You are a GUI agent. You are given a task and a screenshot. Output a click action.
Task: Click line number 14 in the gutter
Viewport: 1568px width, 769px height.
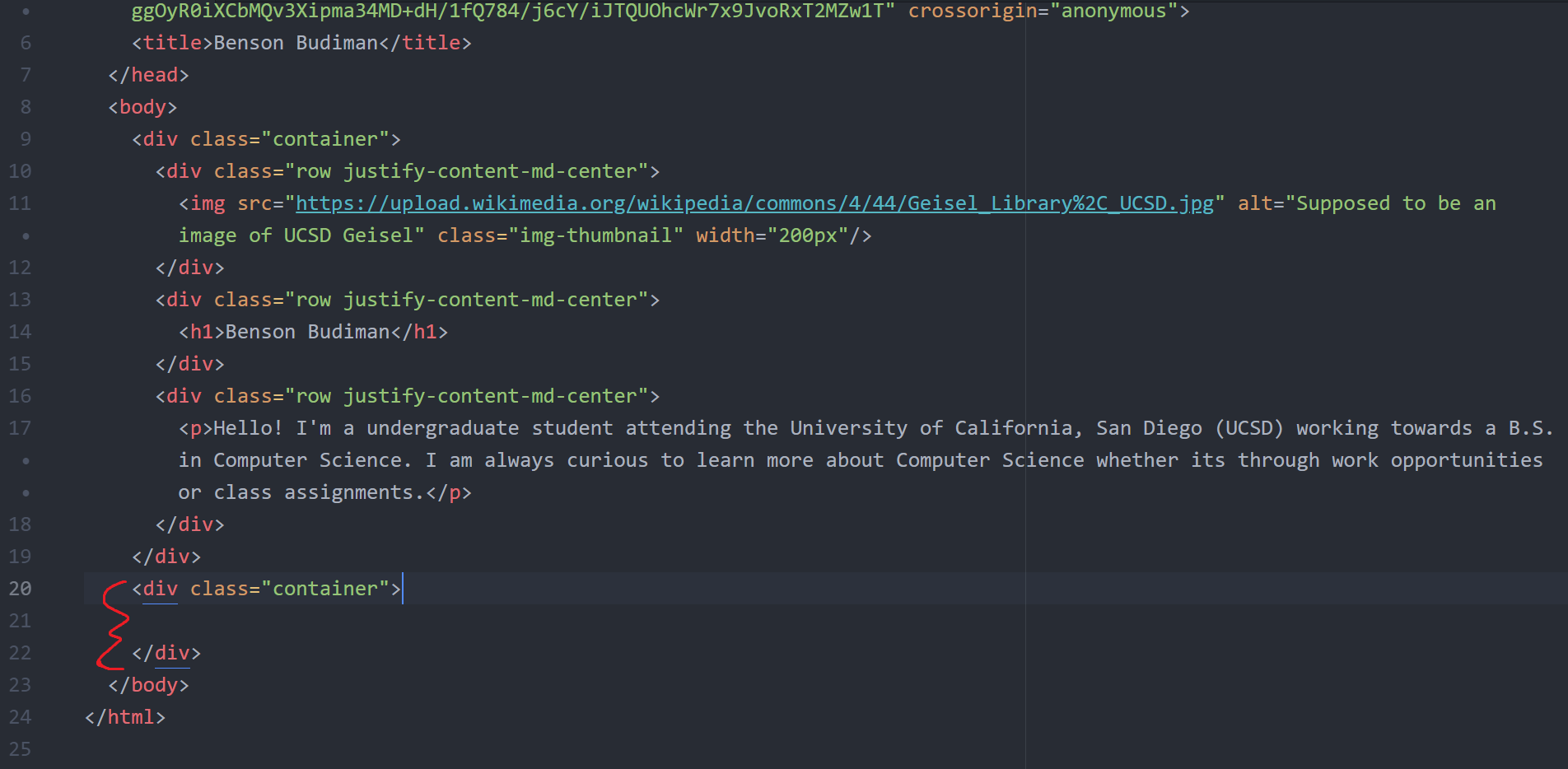tap(20, 332)
